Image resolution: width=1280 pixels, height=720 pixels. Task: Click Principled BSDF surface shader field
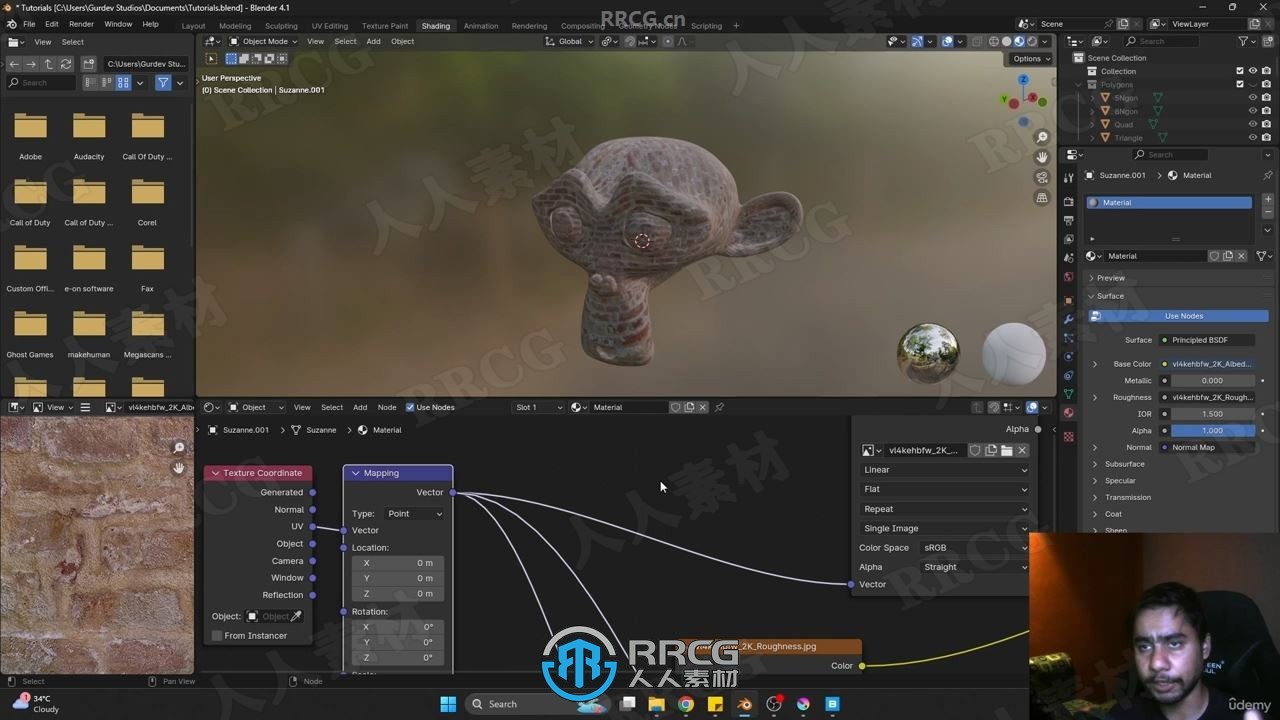pos(1207,340)
